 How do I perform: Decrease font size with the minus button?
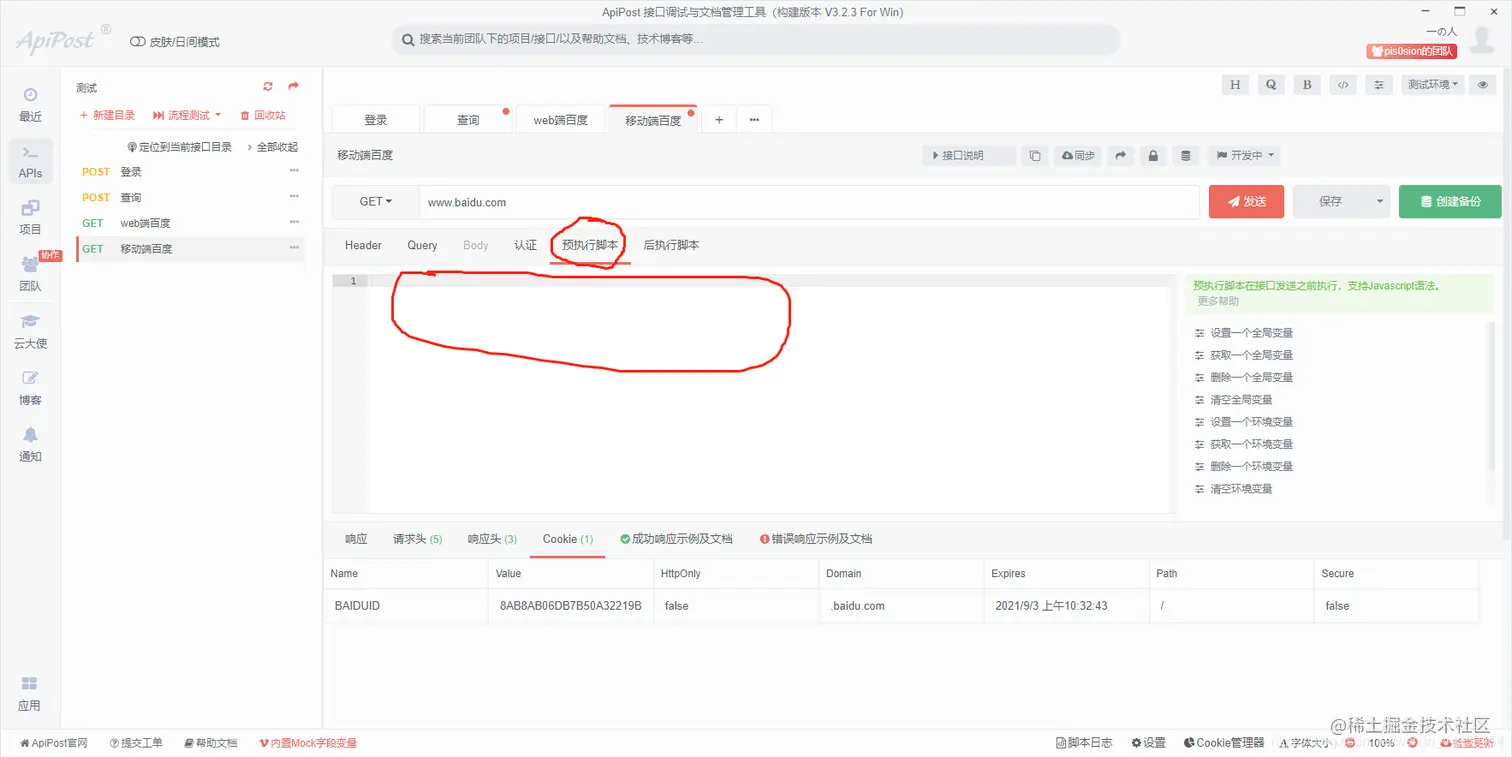coord(1351,743)
